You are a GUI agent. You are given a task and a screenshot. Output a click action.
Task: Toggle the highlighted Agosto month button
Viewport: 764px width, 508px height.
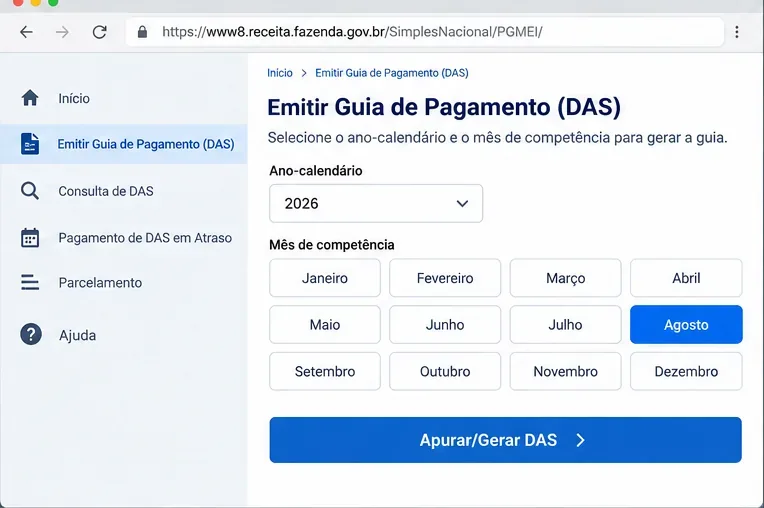coord(686,325)
